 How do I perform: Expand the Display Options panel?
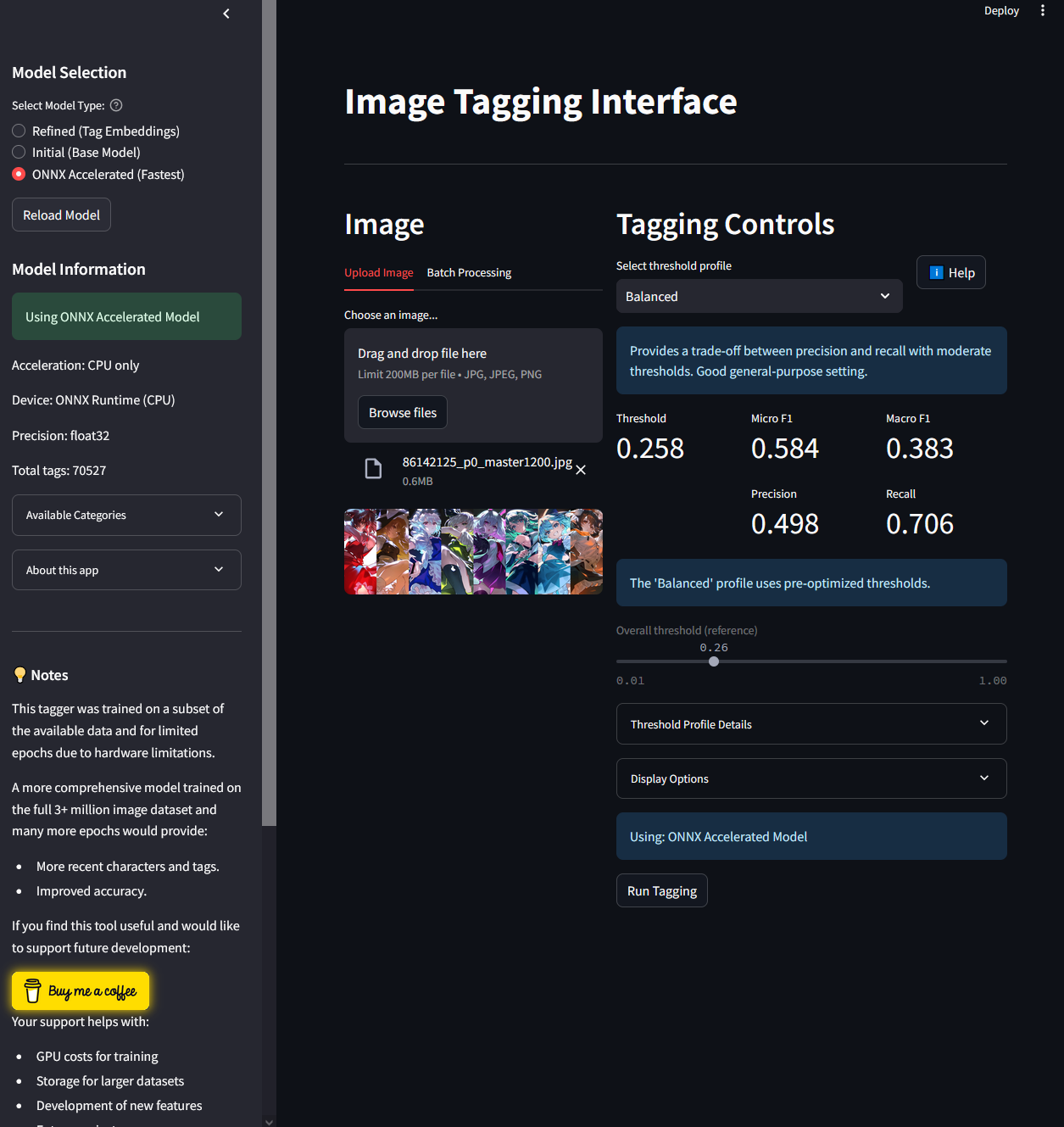pyautogui.click(x=811, y=778)
